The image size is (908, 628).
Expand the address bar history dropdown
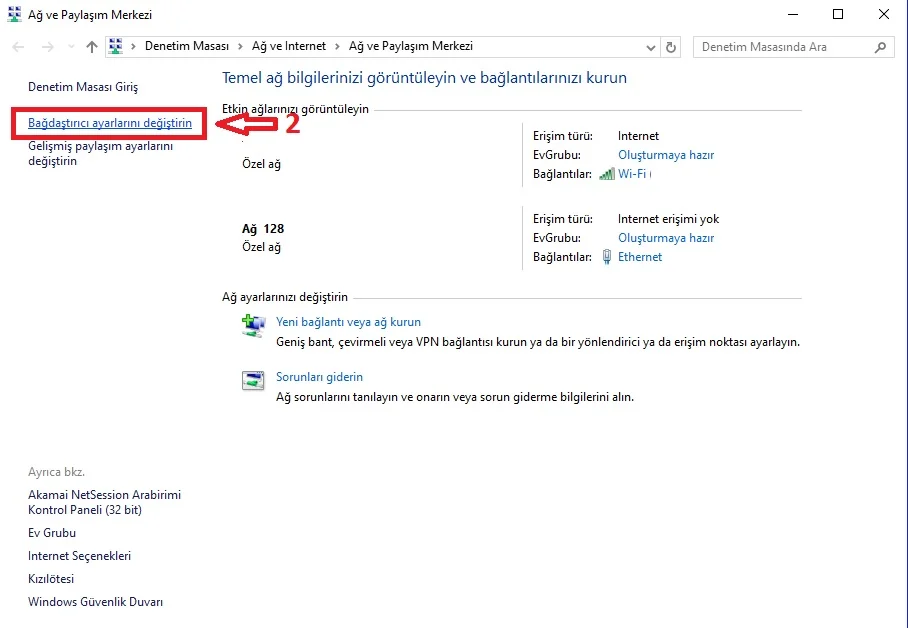(x=650, y=47)
